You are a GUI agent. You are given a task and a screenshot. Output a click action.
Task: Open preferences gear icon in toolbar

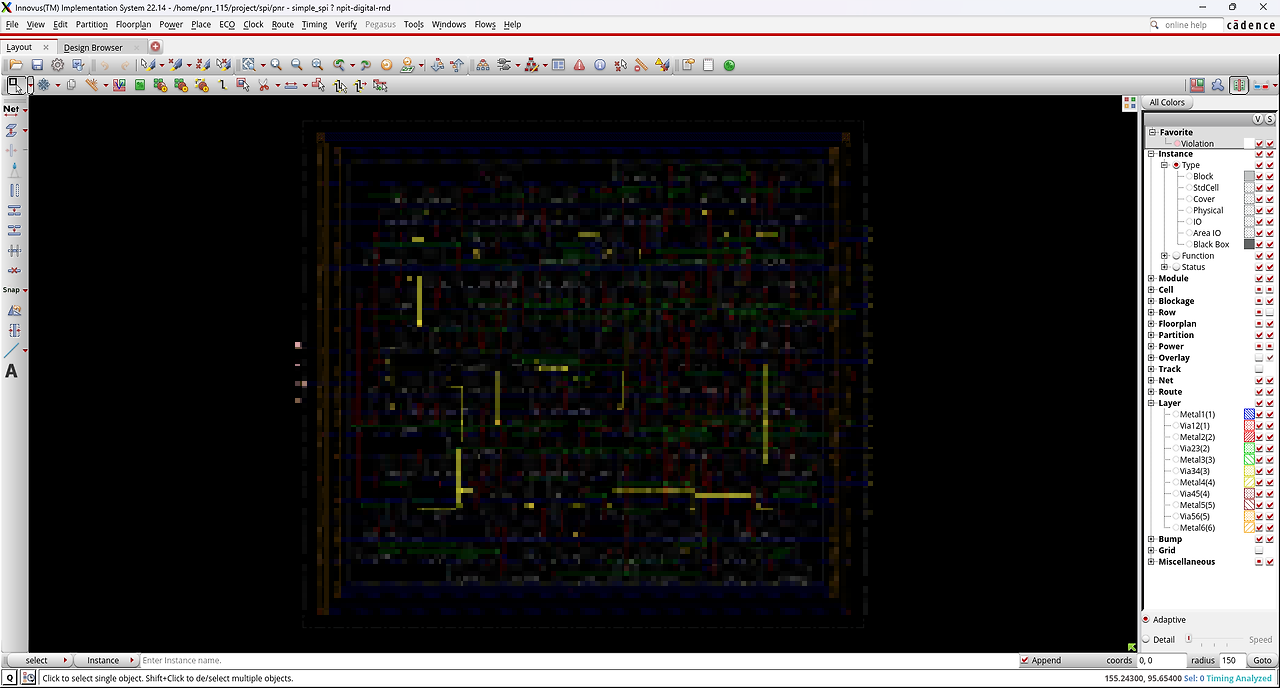click(x=58, y=65)
